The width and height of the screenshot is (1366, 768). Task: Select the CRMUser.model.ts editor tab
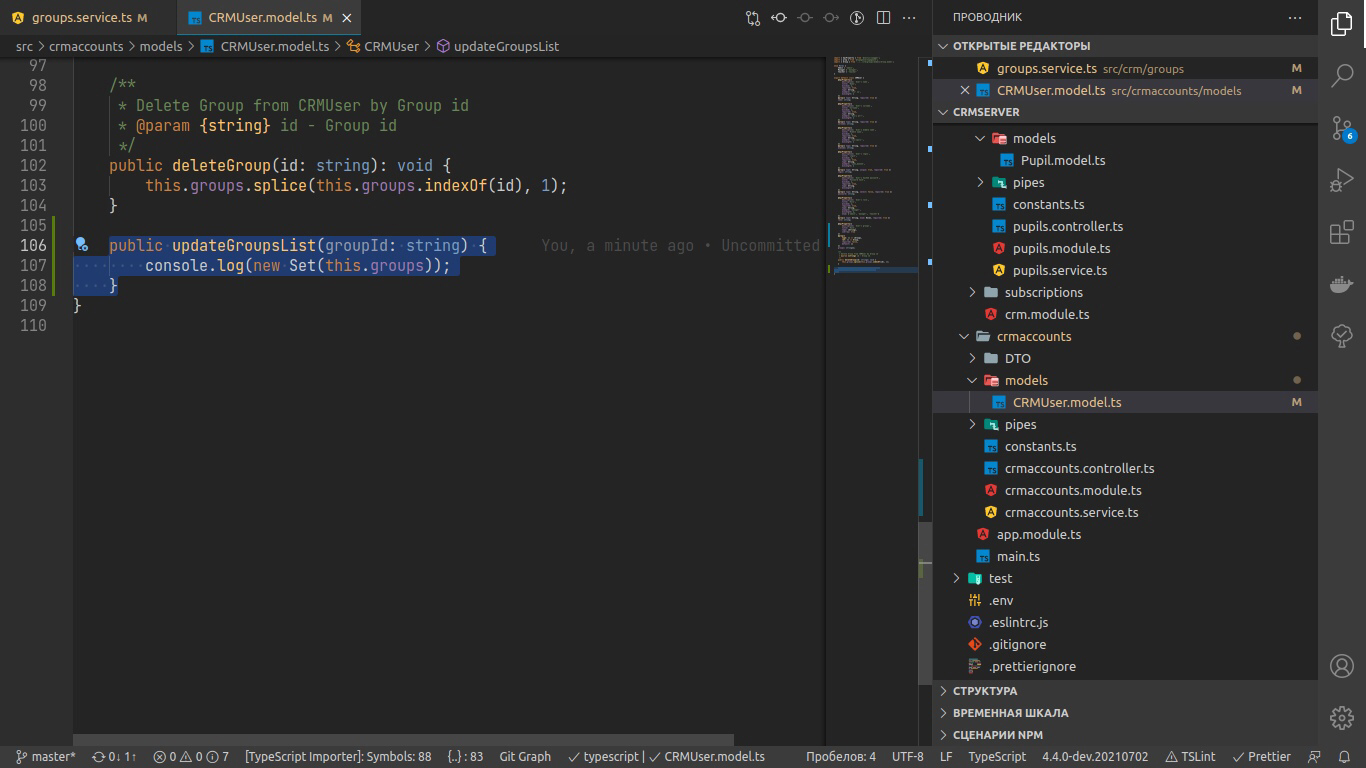coord(269,18)
